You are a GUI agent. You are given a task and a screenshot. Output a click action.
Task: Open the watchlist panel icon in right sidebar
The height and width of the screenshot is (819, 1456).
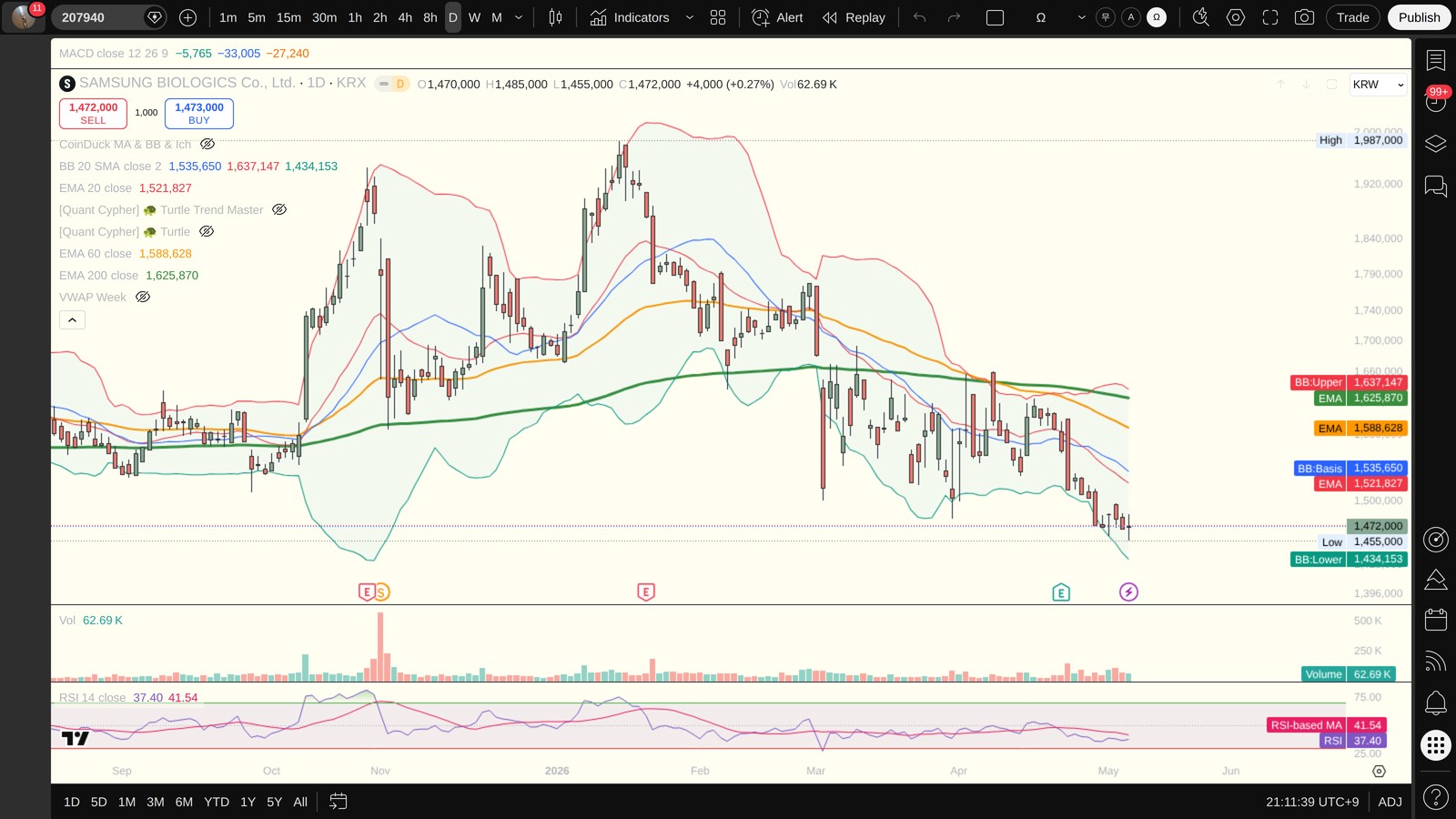tap(1435, 60)
